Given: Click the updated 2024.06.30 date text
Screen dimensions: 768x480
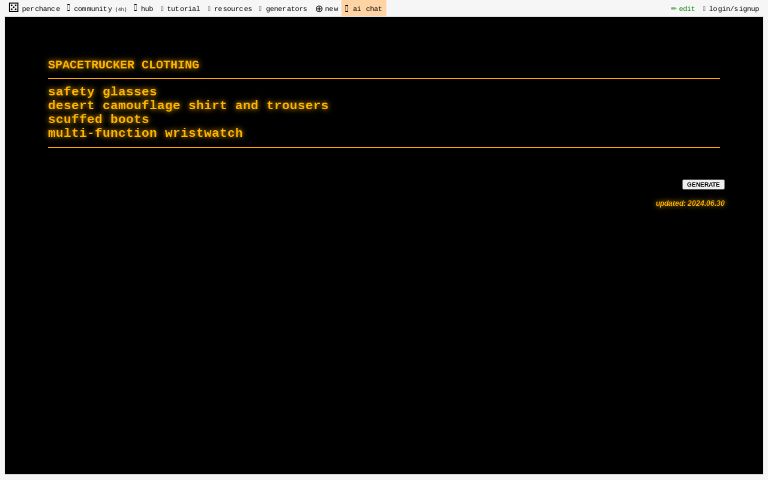Looking at the screenshot, I should pyautogui.click(x=690, y=203).
